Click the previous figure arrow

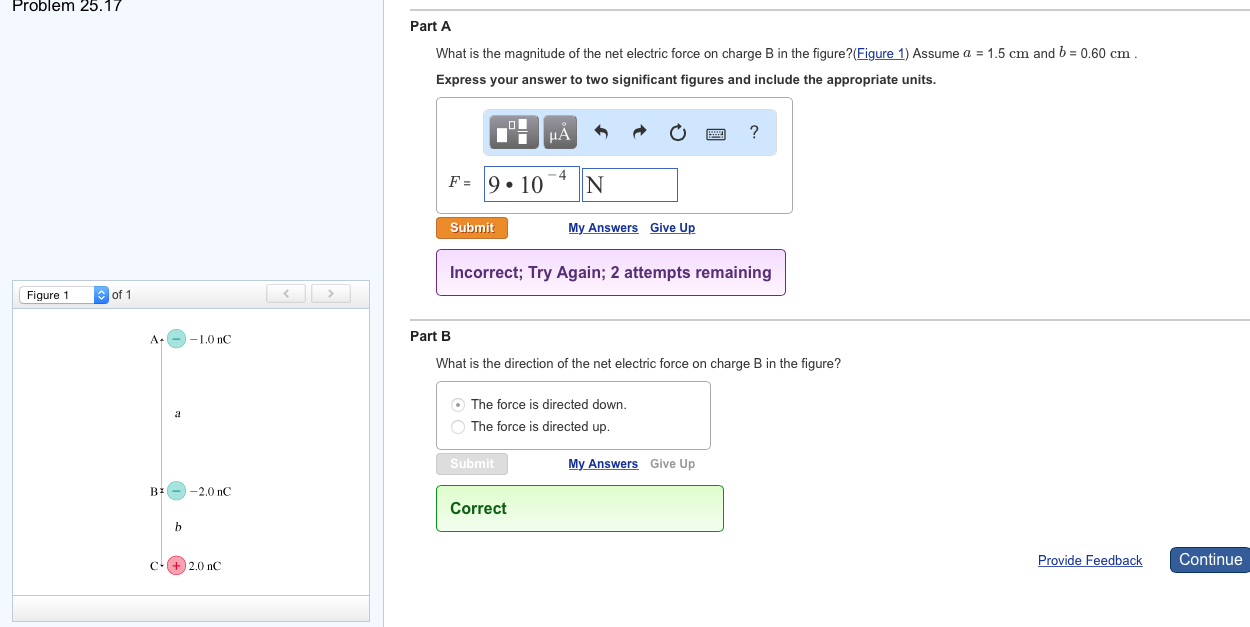(286, 293)
